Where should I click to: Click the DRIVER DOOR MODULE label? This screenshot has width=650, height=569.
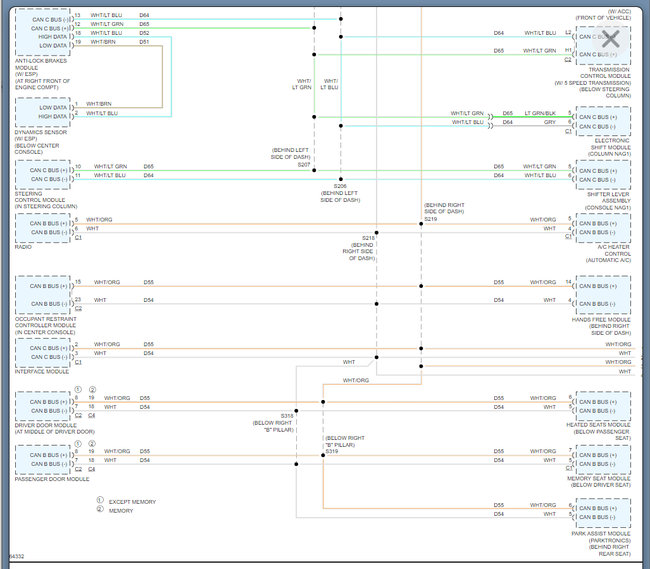46,426
